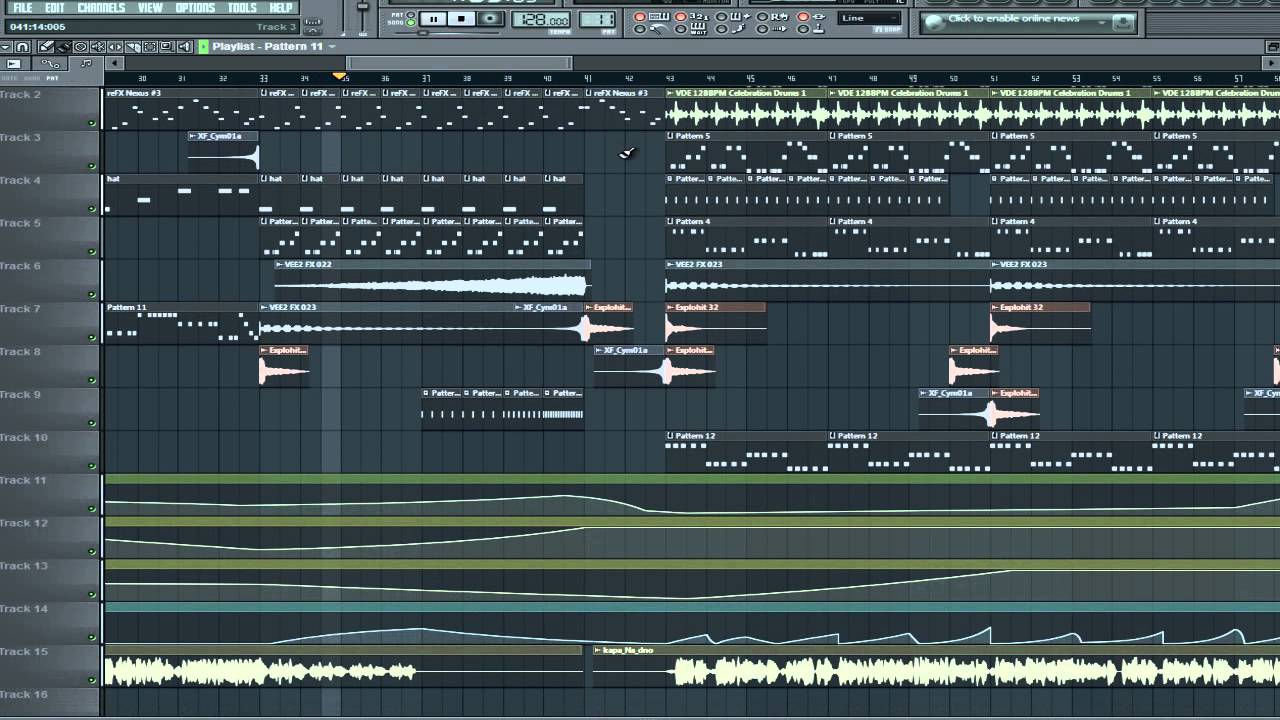Screen dimensions: 1280x720
Task: Select PAT pattern mode radio
Action: click(x=410, y=15)
